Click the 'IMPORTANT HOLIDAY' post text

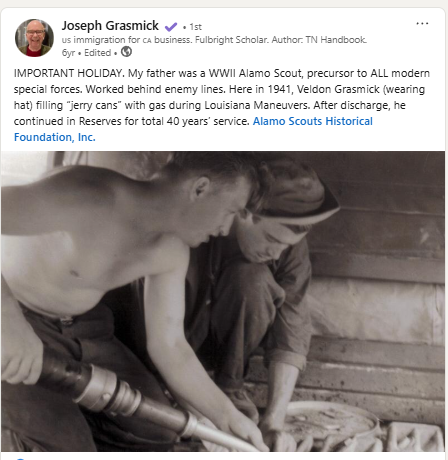[69, 73]
